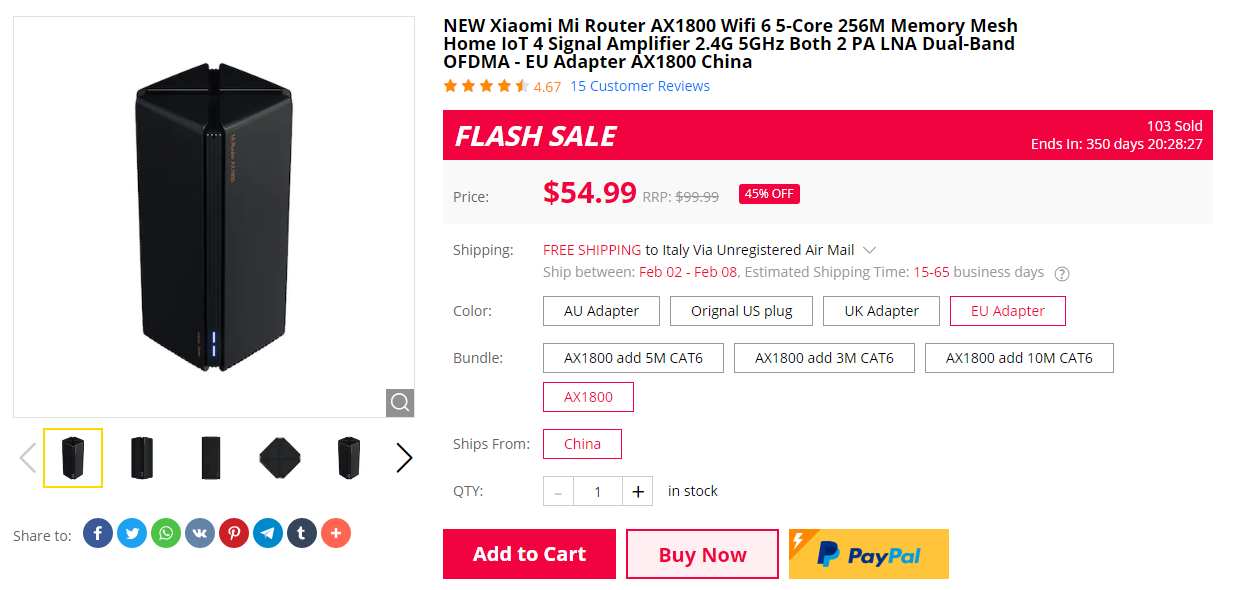The image size is (1248, 590).
Task: Select the AX1800 add 5M CAT6 bundle
Action: (633, 357)
